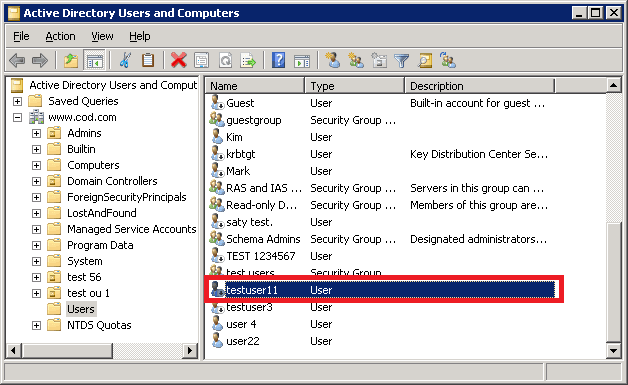
Task: Select the Users container in tree
Action: coord(81,309)
